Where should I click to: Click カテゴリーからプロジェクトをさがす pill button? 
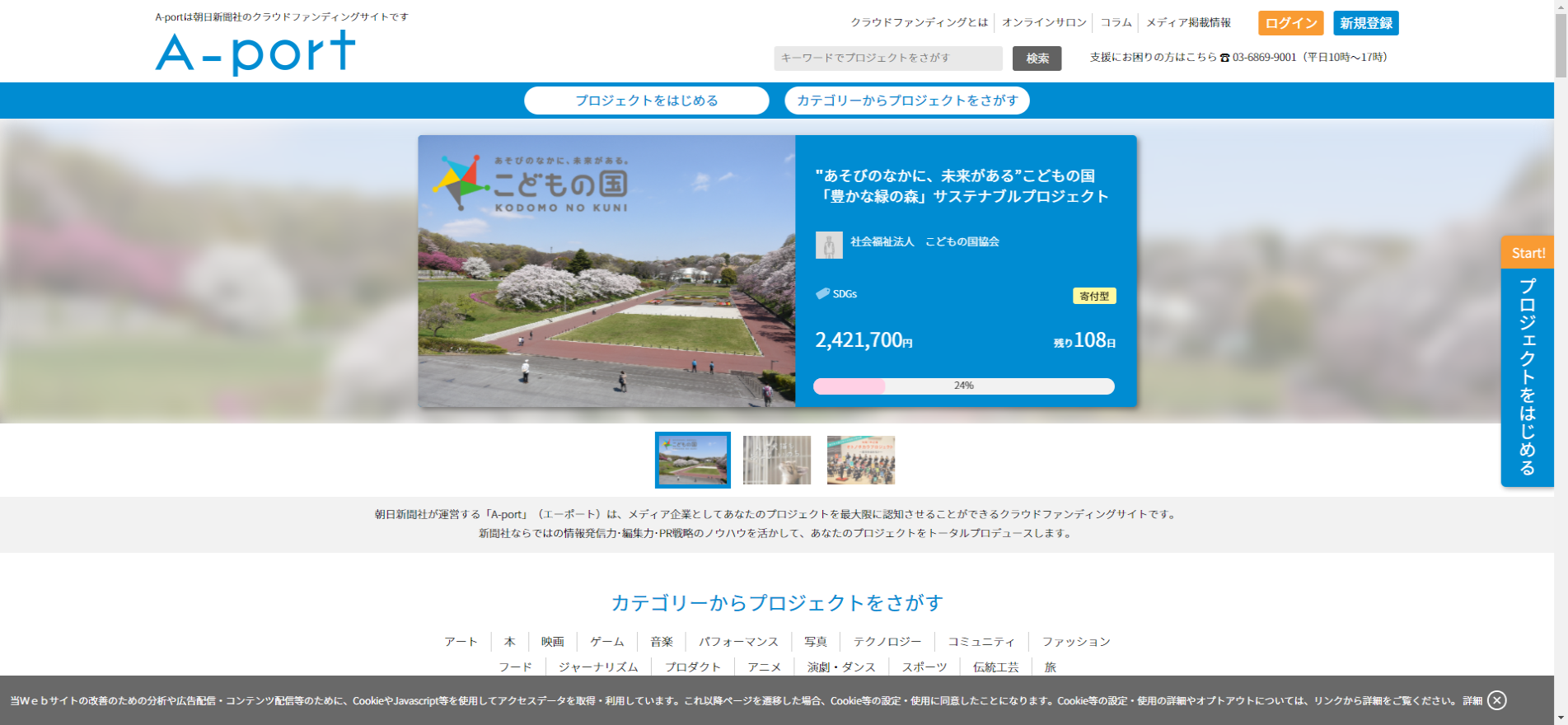click(907, 101)
